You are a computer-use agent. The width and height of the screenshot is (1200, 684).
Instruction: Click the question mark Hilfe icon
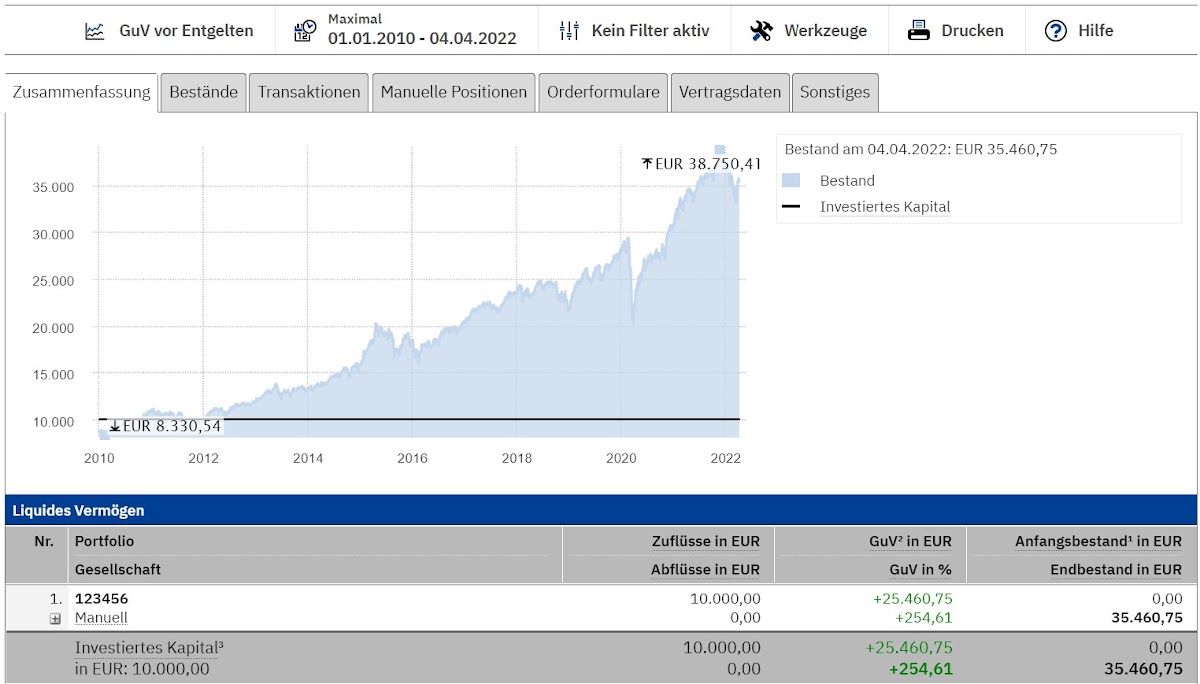click(x=1055, y=31)
